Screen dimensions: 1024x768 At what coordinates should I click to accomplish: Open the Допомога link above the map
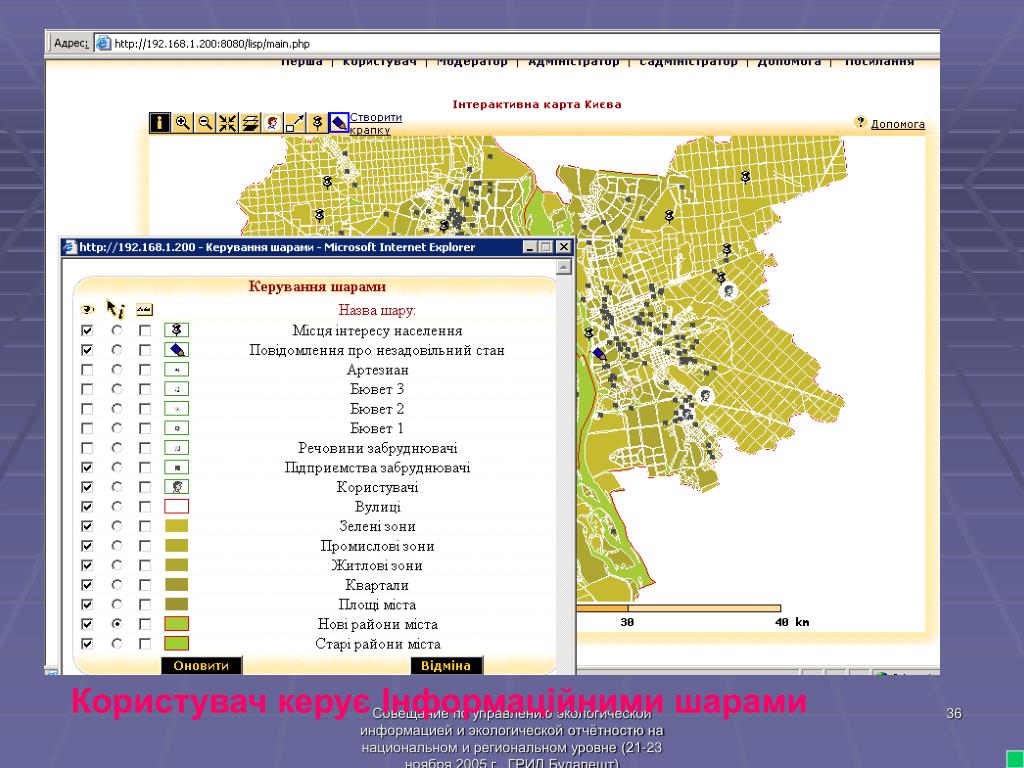point(898,124)
